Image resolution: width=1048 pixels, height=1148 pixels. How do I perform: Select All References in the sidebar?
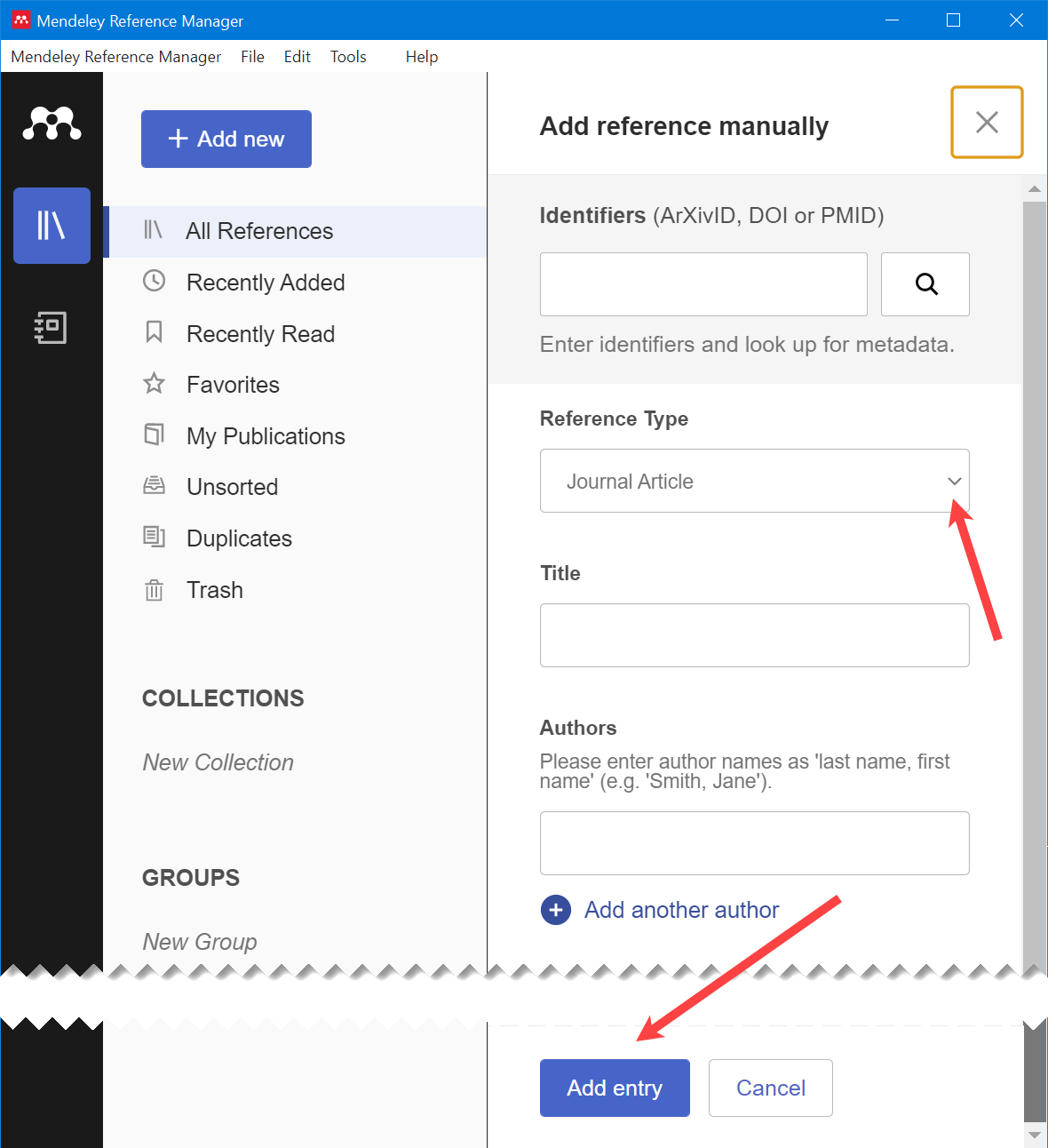[x=296, y=231]
